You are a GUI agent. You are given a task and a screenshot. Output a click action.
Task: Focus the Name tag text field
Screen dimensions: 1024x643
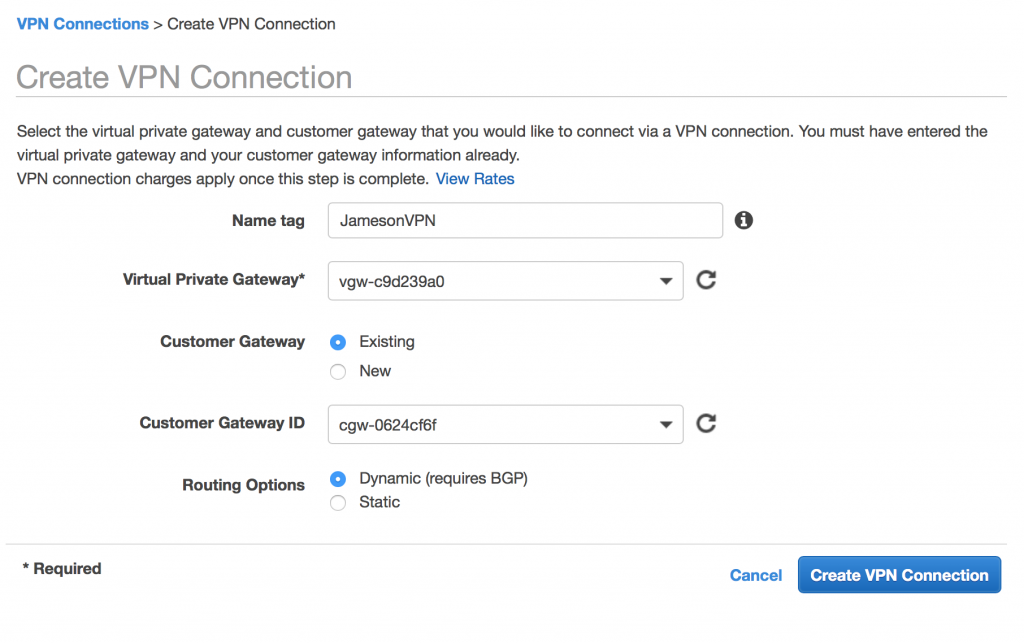coord(525,221)
